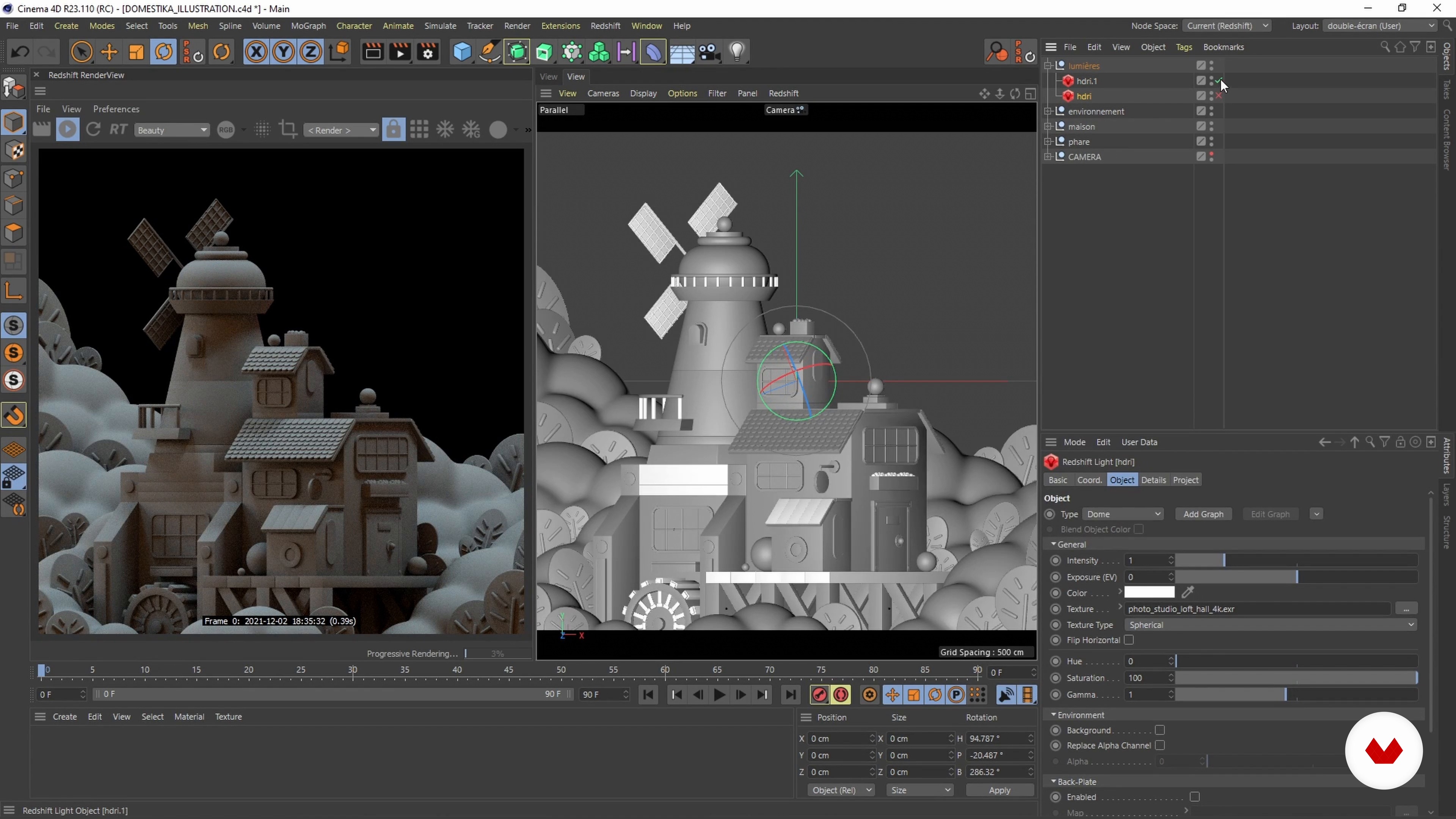Open the Beauty AOV dropdown
This screenshot has width=1456, height=819.
pyautogui.click(x=172, y=130)
